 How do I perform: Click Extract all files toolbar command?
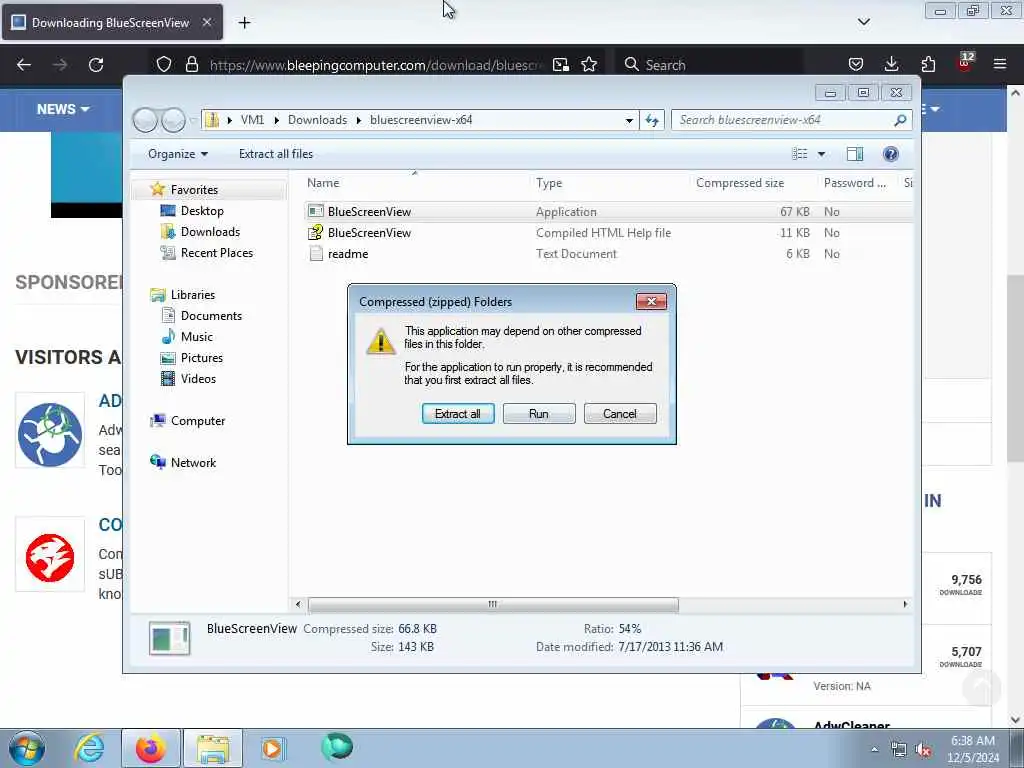[276, 154]
